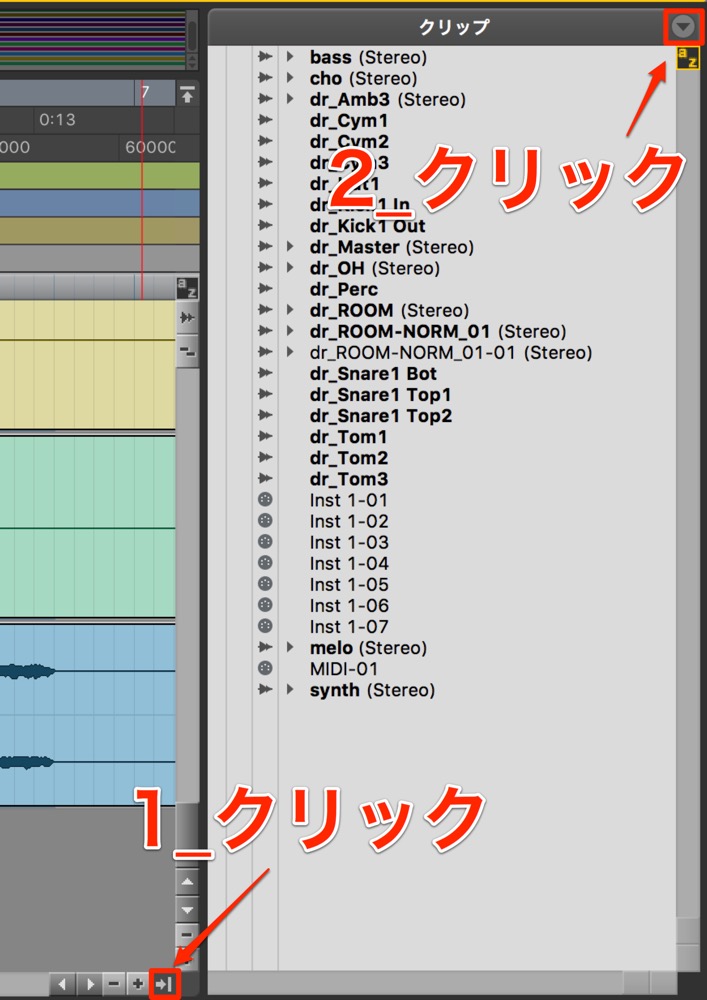Click the audio waveform icon for bass clip
The width and height of the screenshot is (707, 1000).
click(265, 57)
